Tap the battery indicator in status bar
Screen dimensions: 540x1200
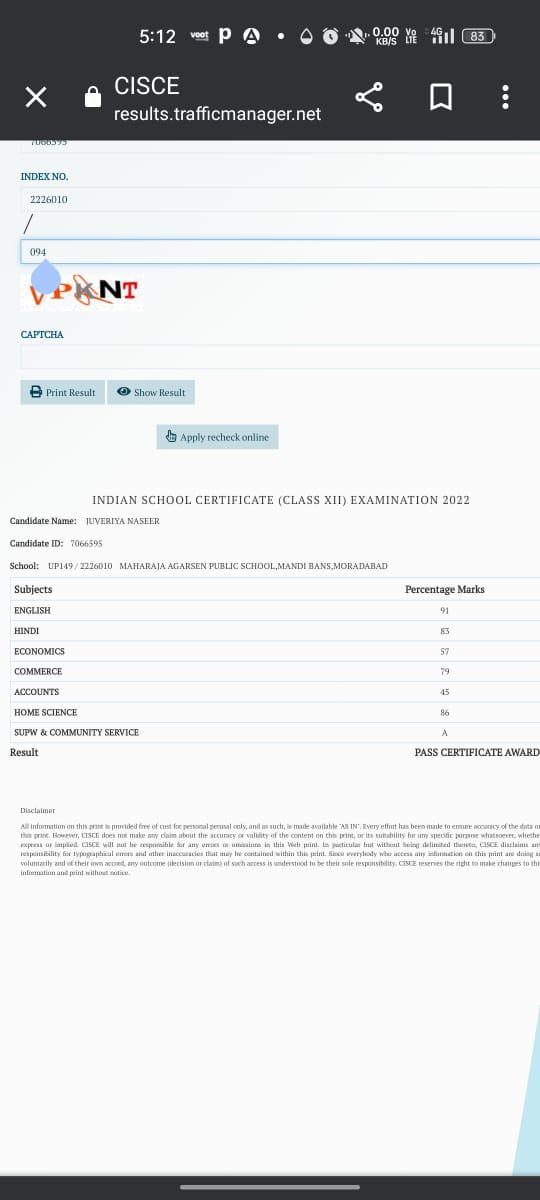[x=478, y=36]
